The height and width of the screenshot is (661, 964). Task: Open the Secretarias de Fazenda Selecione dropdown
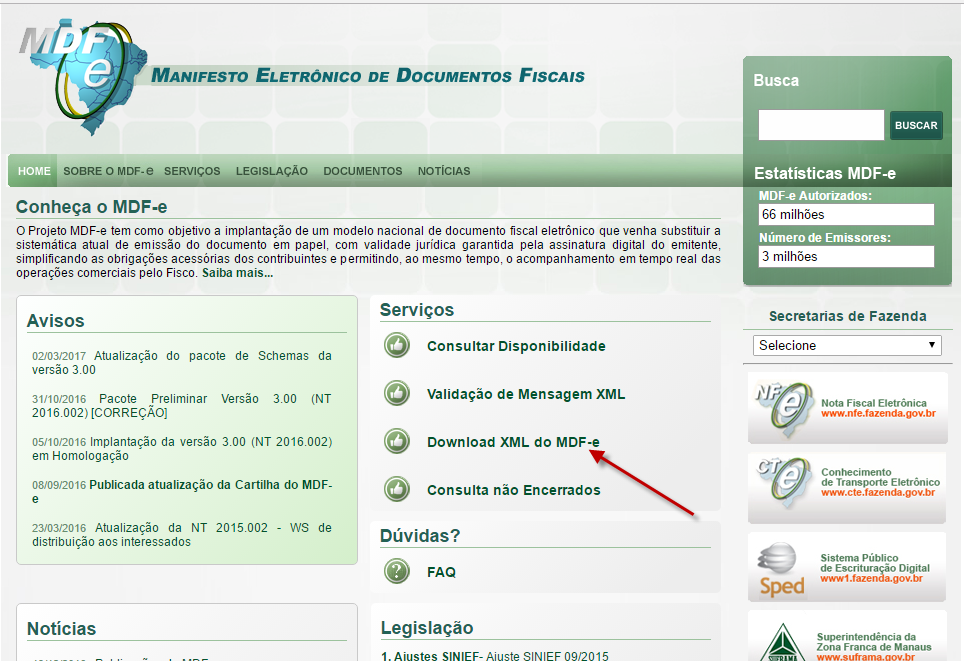tap(847, 345)
